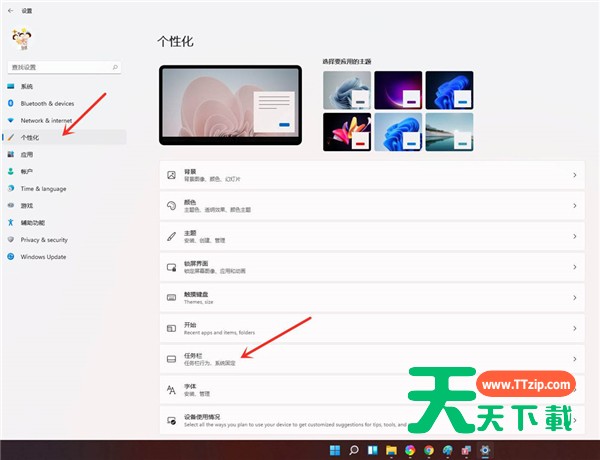Expand 任务栏 row using its chevron
Screen dimensions: 600x460
(575, 359)
